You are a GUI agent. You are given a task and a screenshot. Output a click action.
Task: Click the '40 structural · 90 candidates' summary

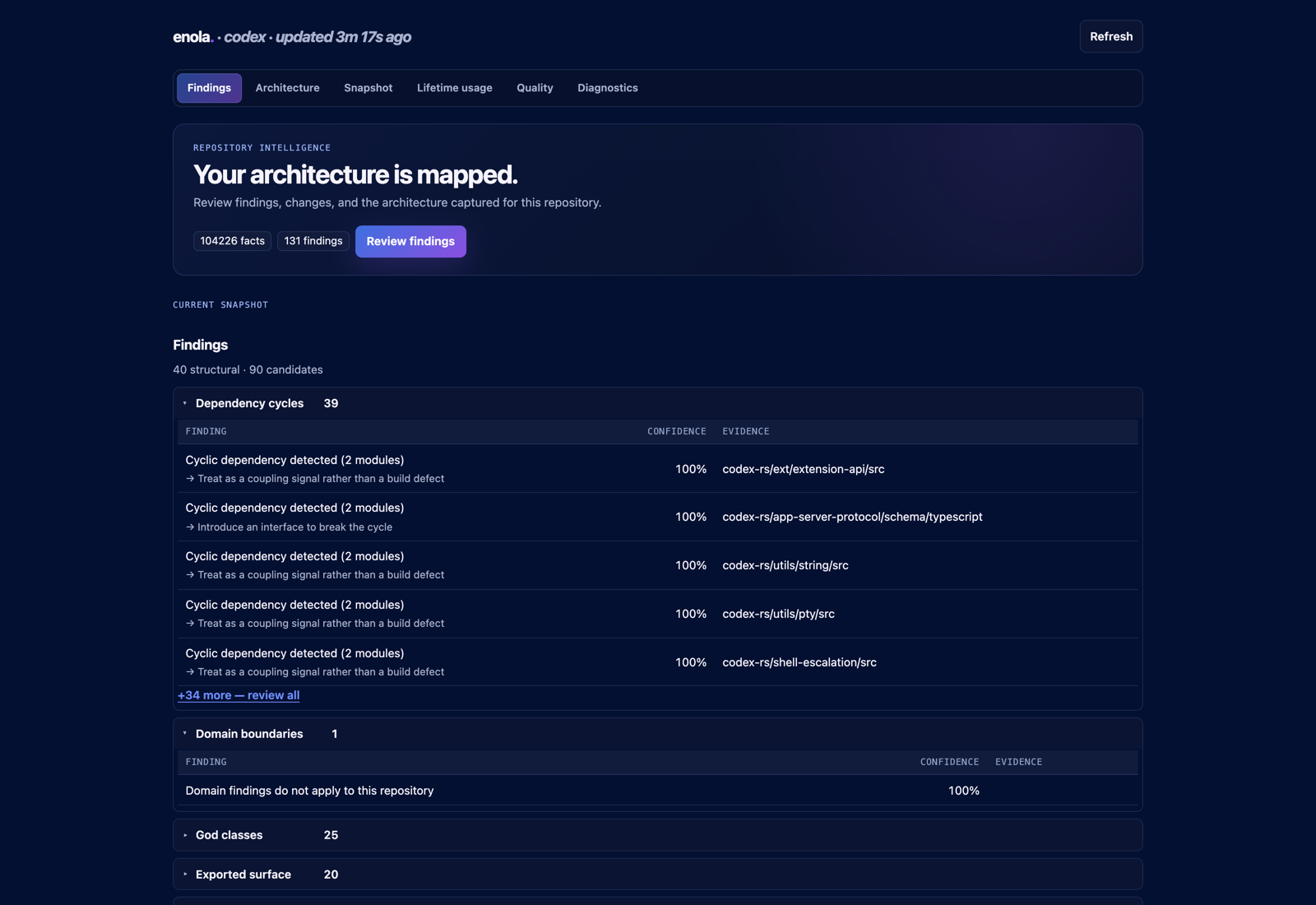[248, 369]
